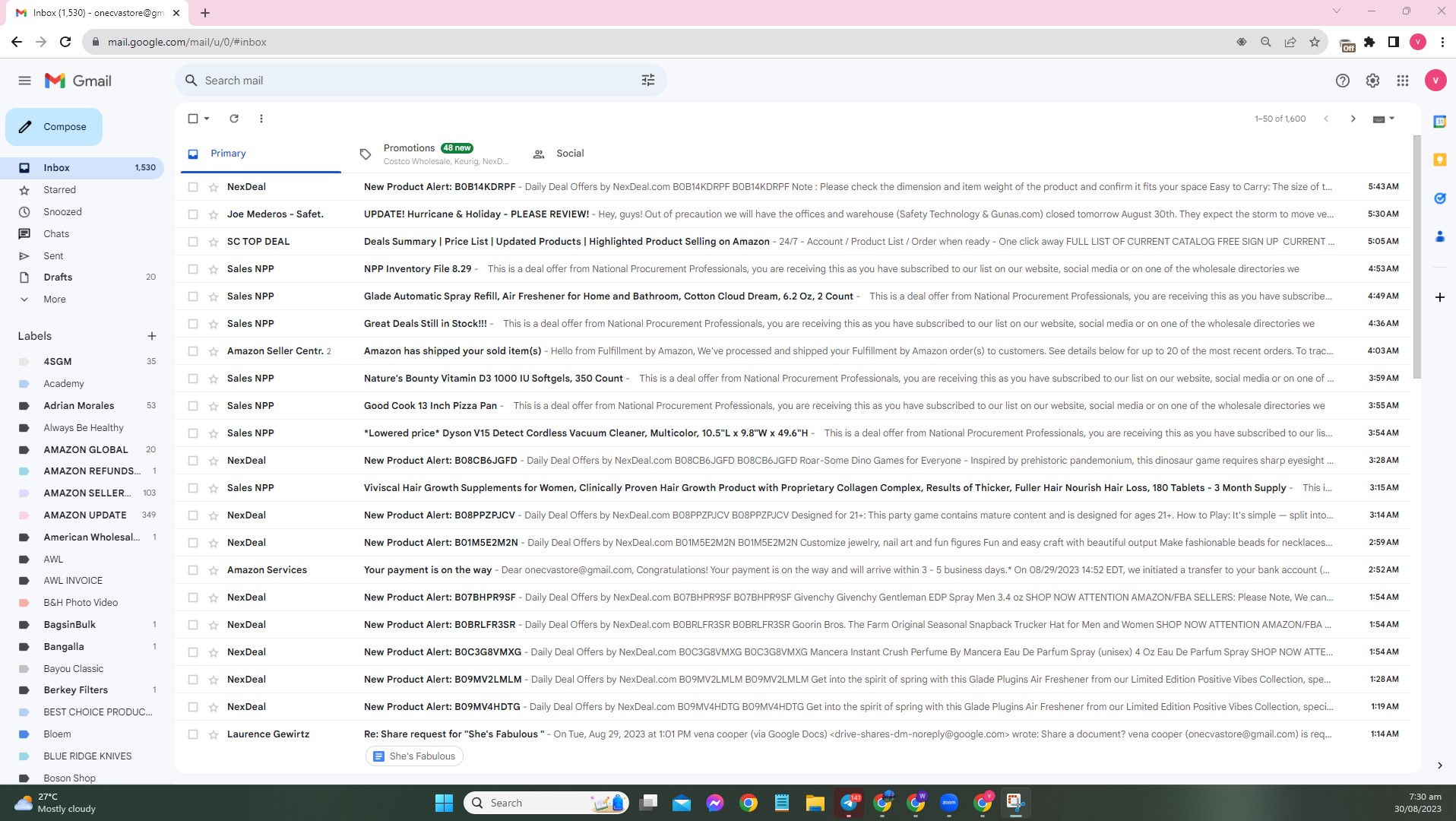Tick checkbox for Amazon Services payment email
Image resolution: width=1456 pixels, height=821 pixels.
pos(193,570)
